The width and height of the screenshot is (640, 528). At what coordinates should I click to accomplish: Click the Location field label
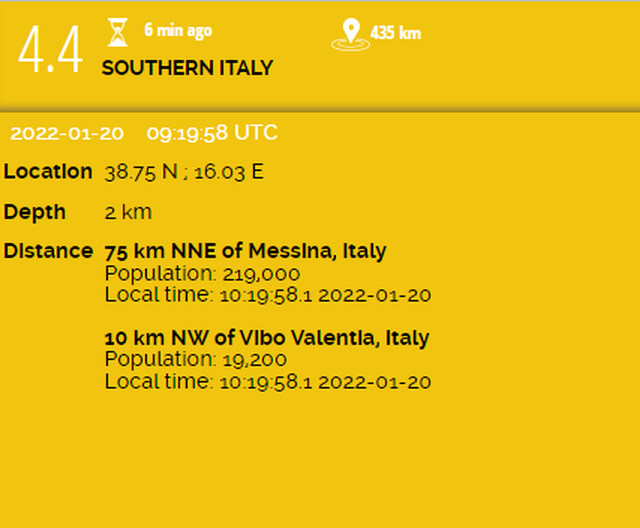(x=48, y=171)
